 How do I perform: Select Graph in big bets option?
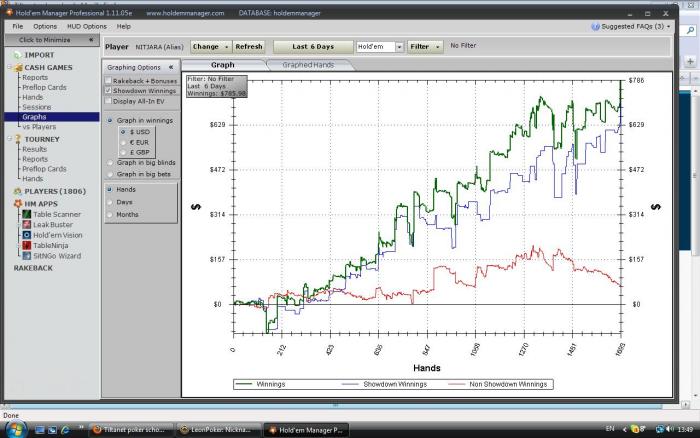[110, 174]
